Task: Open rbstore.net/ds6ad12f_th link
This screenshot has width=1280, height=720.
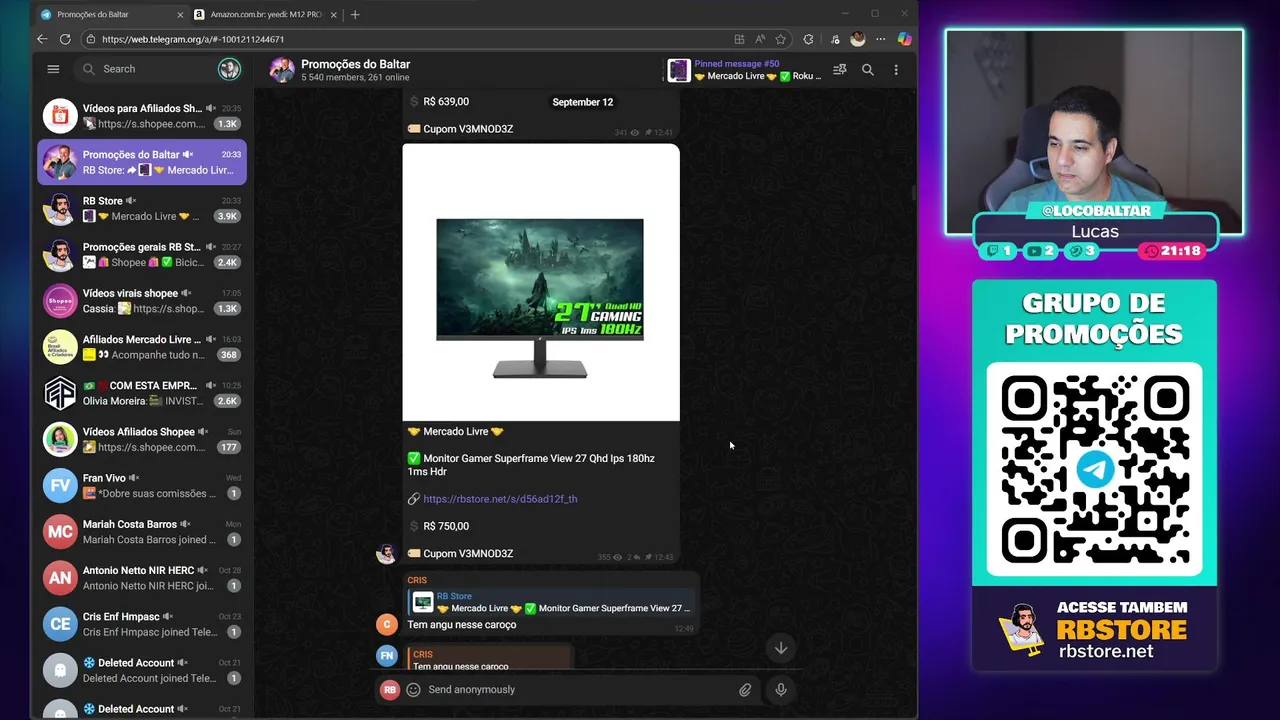Action: (500, 499)
